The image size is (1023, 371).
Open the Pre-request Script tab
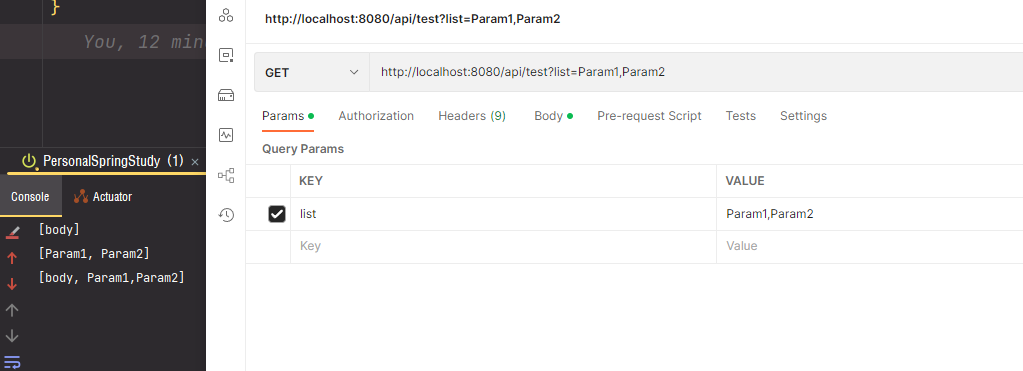(x=649, y=116)
